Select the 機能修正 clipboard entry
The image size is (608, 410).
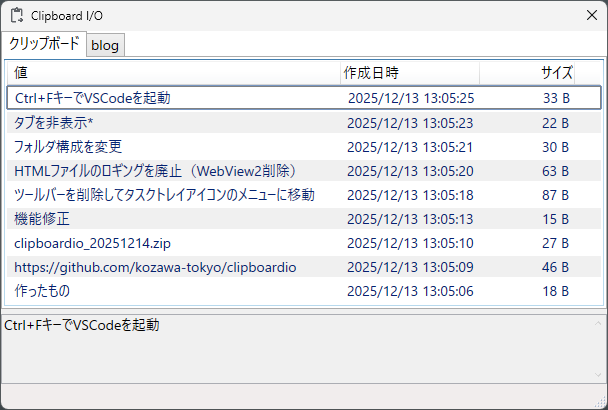coord(42,219)
